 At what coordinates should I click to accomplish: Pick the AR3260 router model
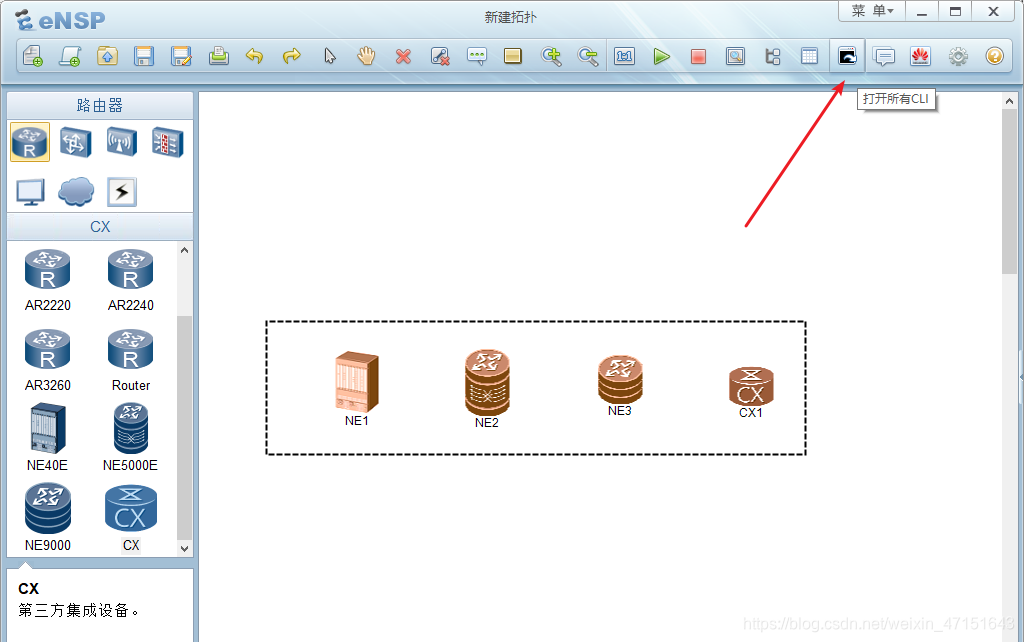[48, 361]
